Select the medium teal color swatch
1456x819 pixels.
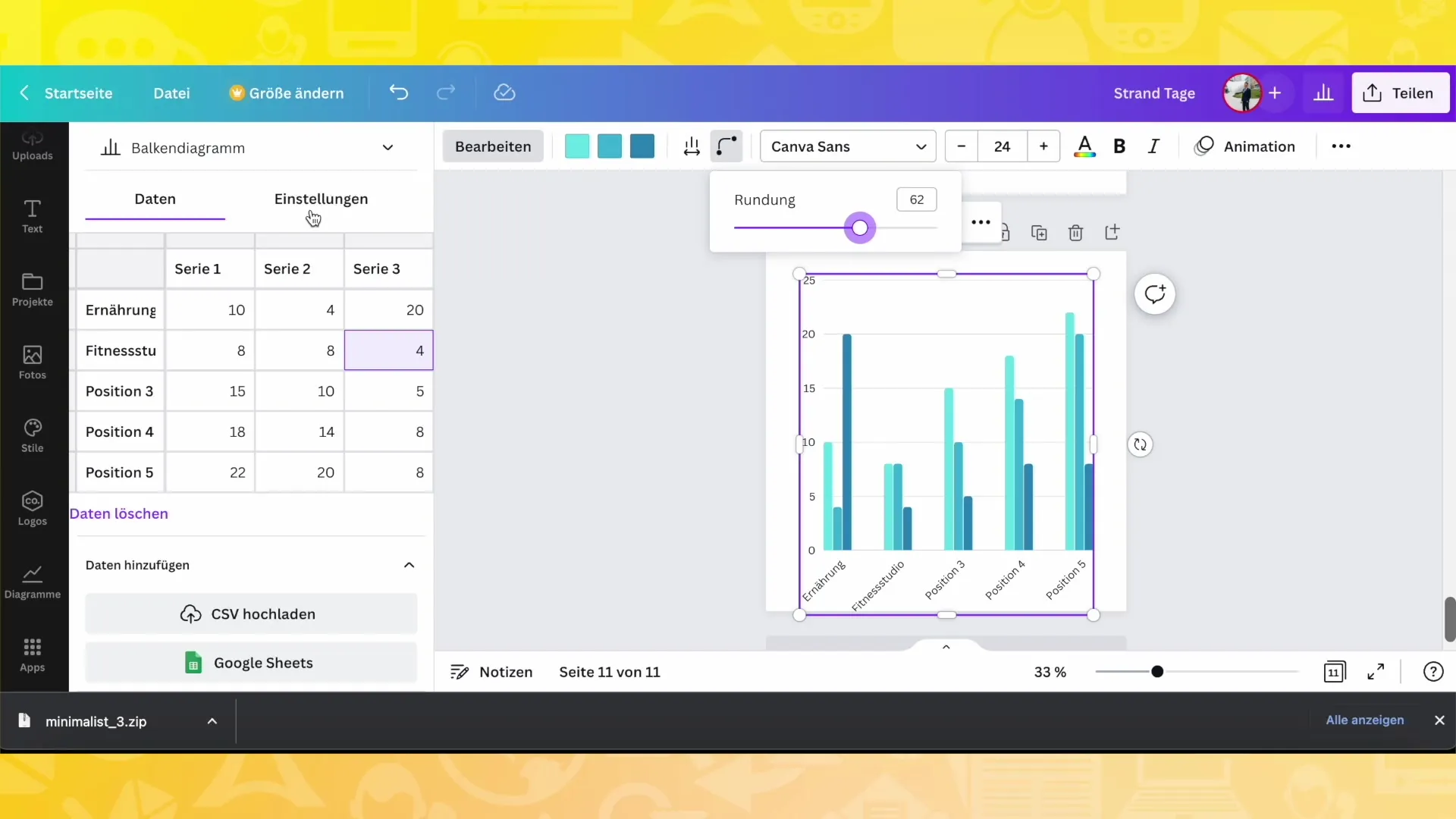point(610,146)
